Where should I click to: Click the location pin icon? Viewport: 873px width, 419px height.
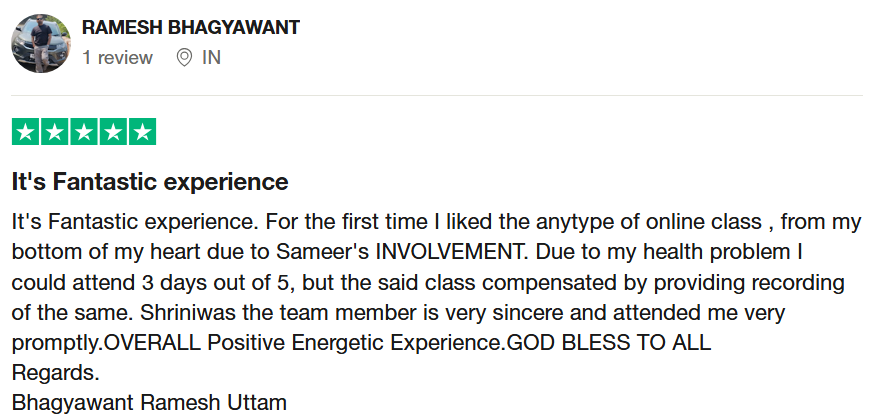(x=184, y=58)
